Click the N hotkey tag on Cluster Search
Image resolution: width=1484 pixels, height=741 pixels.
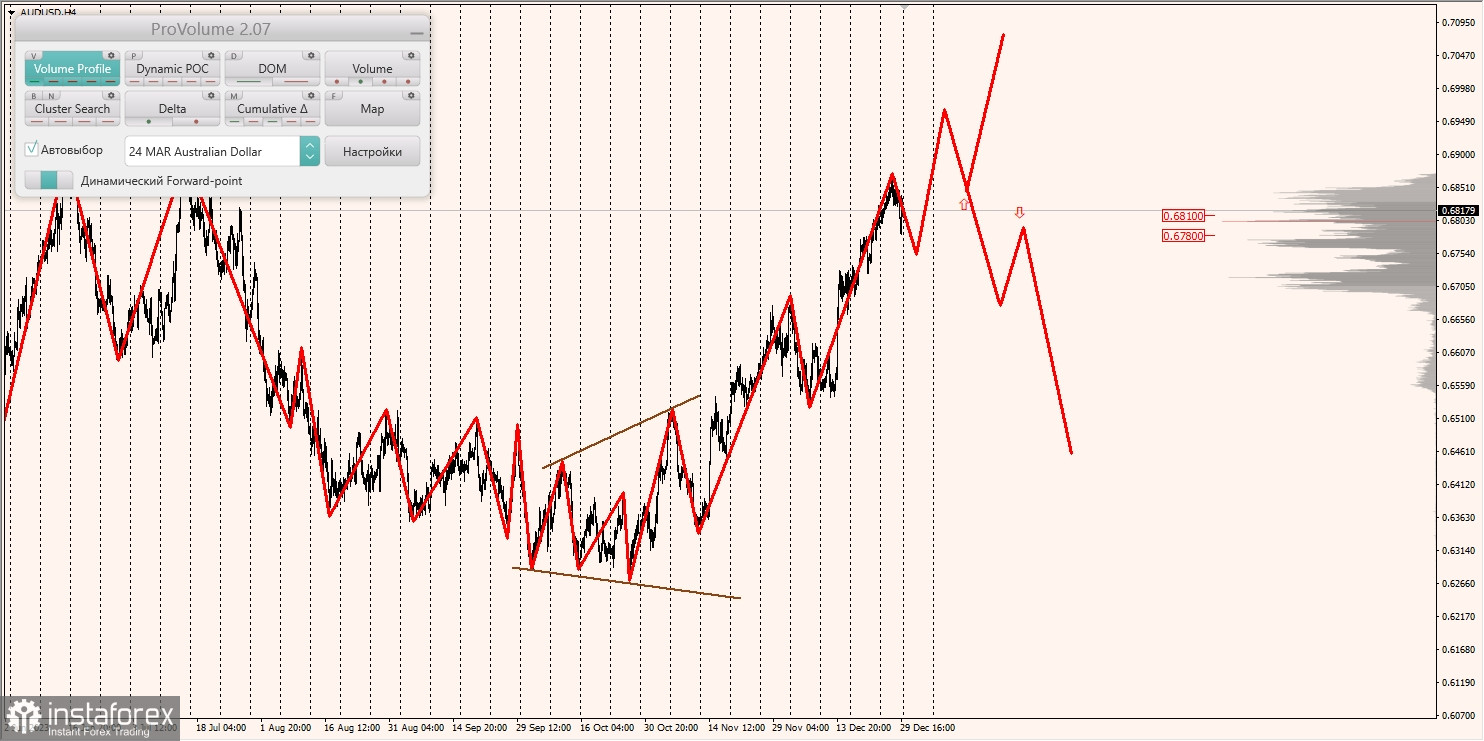pyautogui.click(x=50, y=96)
